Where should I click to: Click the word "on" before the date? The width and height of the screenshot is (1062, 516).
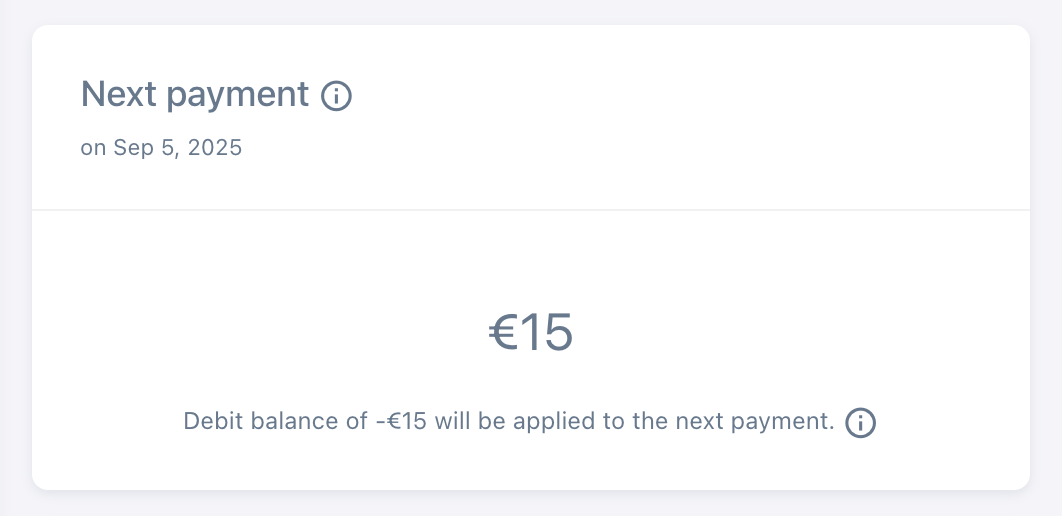93,148
